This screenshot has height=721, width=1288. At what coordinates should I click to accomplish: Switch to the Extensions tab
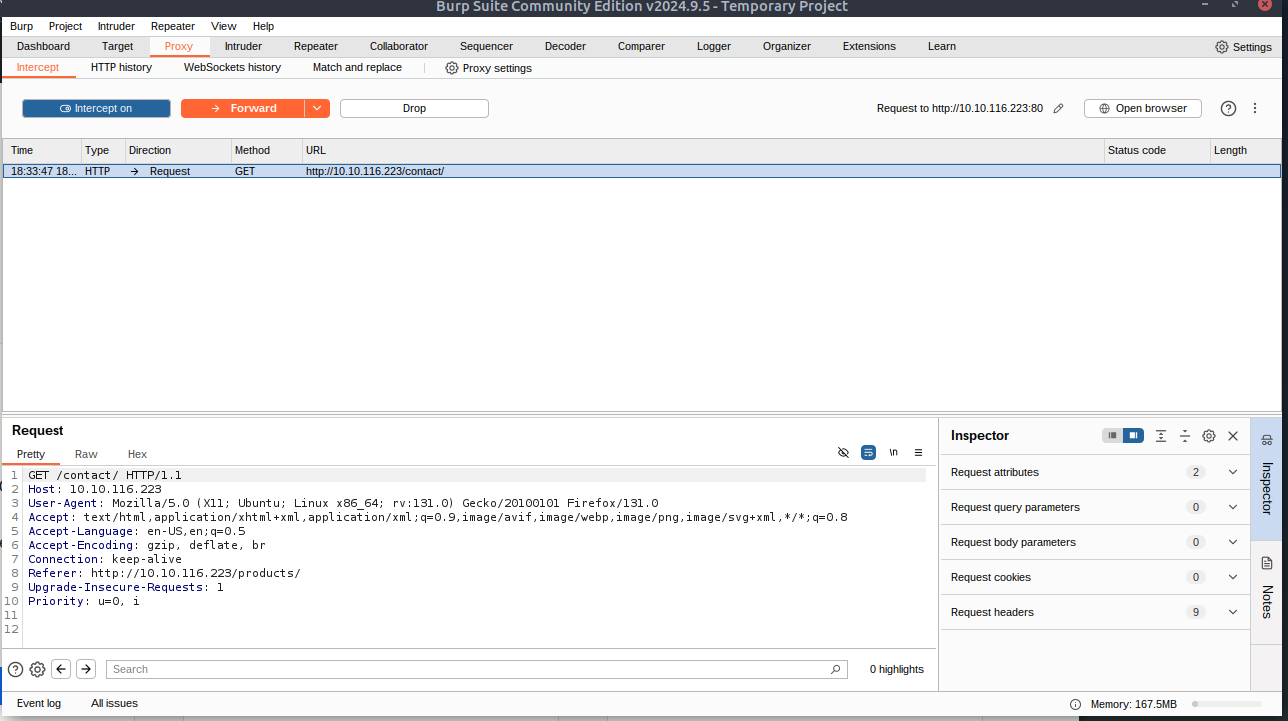pos(869,46)
